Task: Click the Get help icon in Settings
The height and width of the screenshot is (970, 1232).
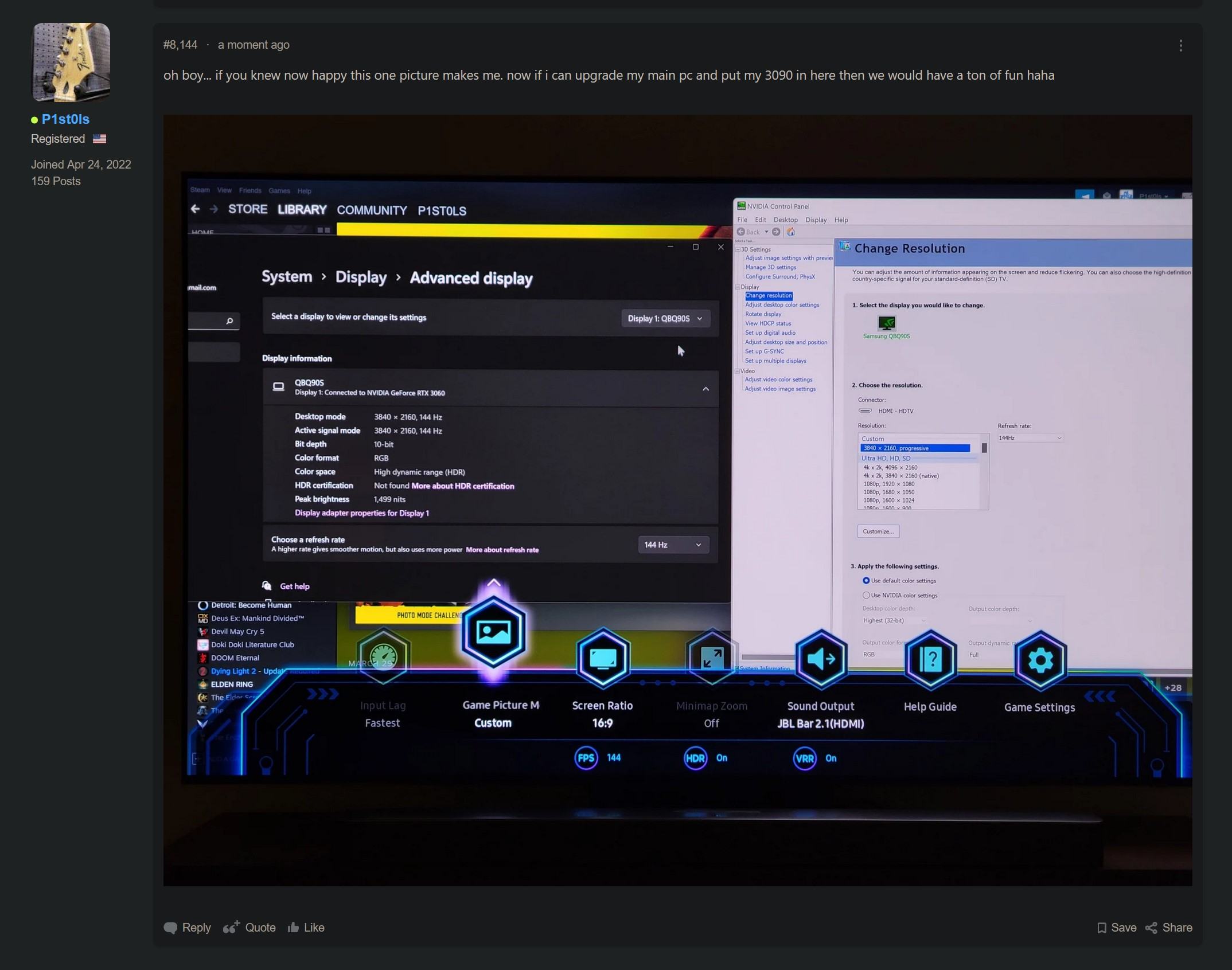Action: click(x=267, y=585)
